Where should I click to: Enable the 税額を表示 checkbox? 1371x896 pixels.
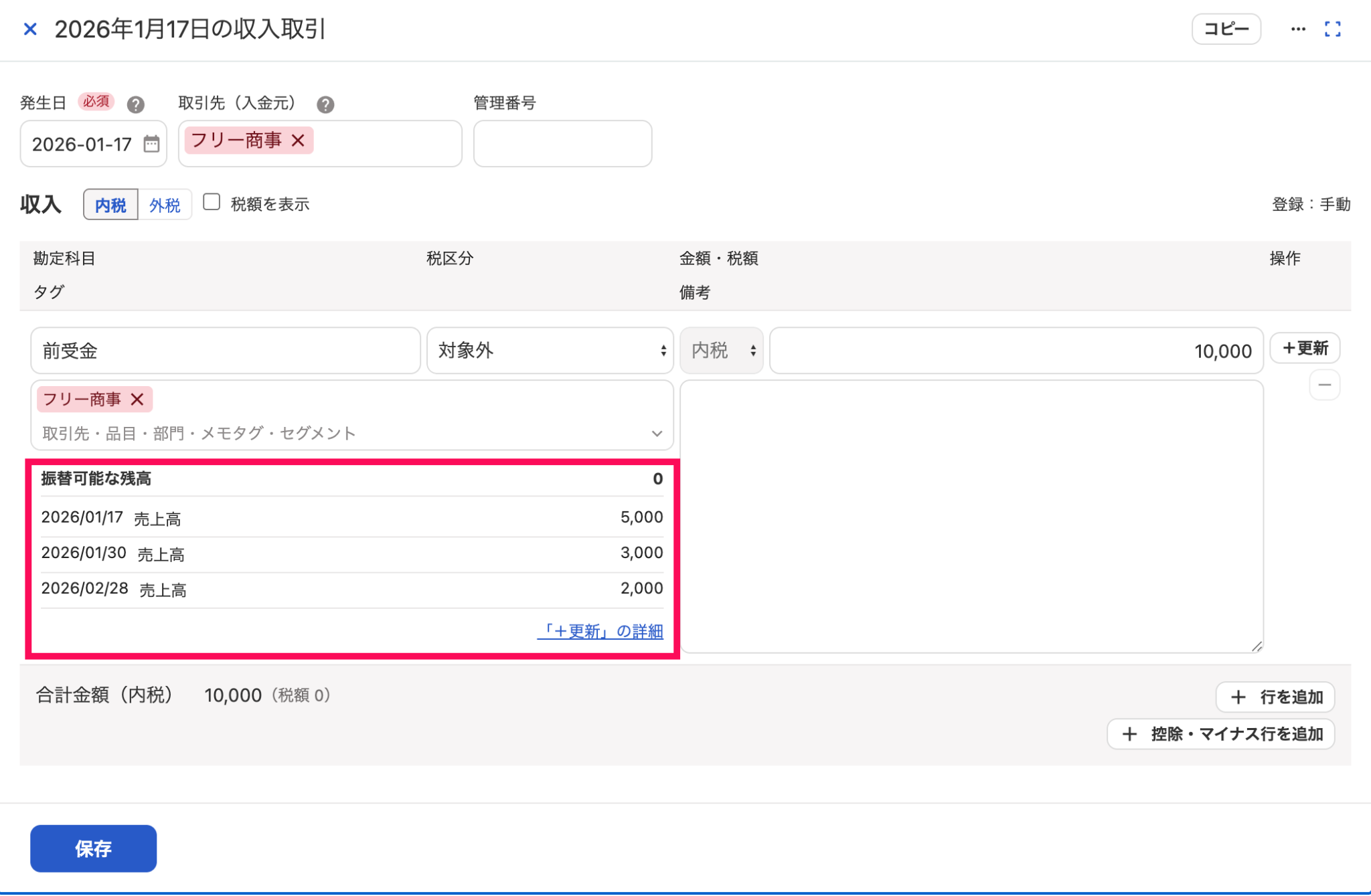pyautogui.click(x=212, y=203)
